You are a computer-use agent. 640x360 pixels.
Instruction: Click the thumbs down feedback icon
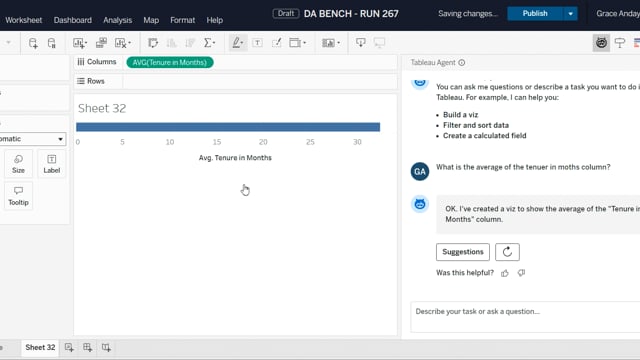click(x=521, y=273)
